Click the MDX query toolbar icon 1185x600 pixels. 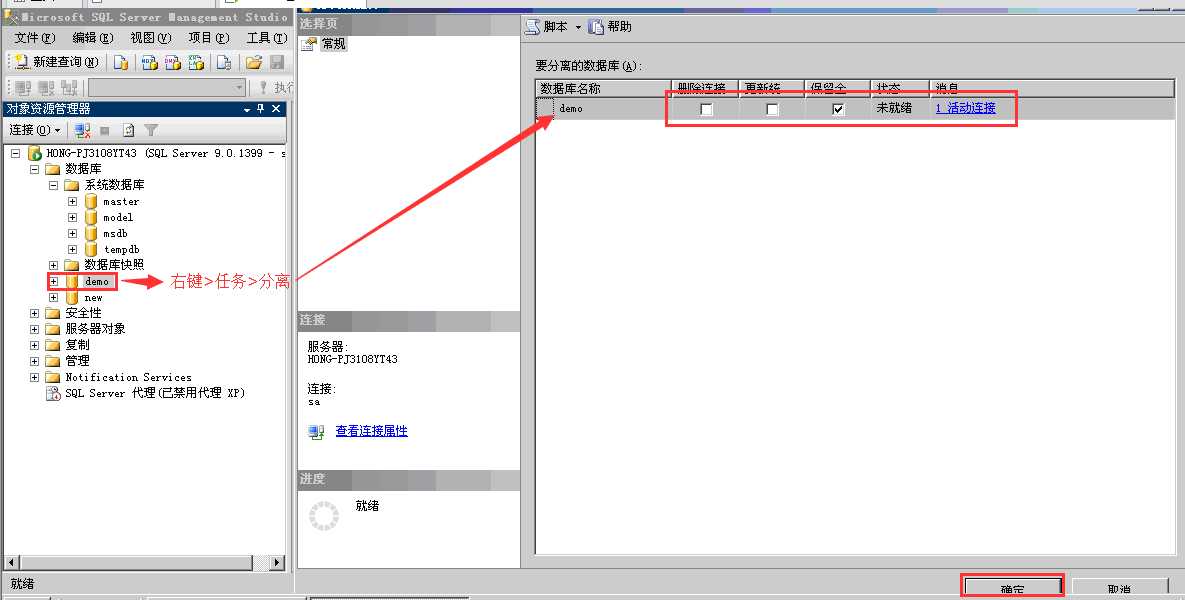point(150,63)
